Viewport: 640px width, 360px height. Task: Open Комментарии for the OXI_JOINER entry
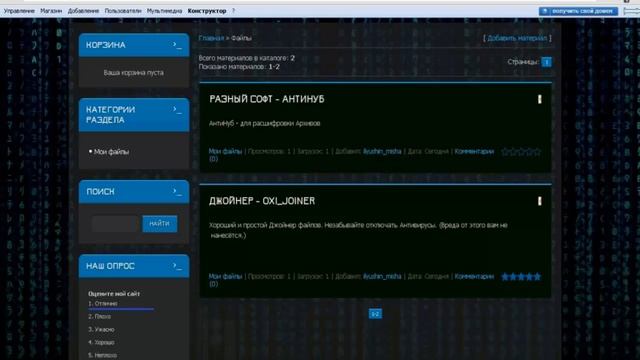click(x=474, y=276)
